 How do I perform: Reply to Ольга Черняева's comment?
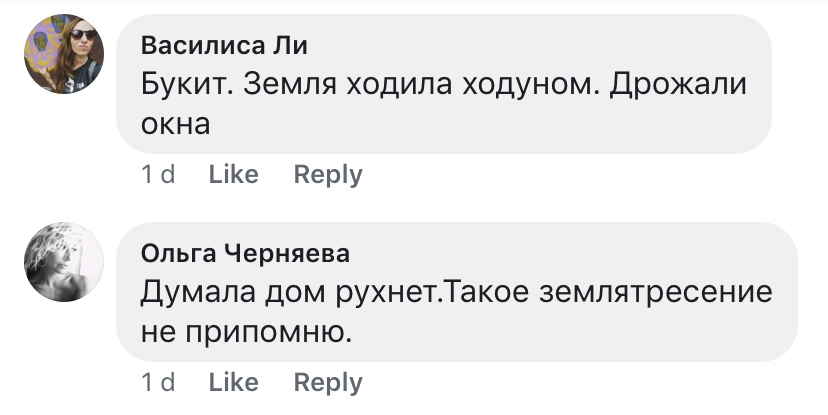click(x=327, y=382)
